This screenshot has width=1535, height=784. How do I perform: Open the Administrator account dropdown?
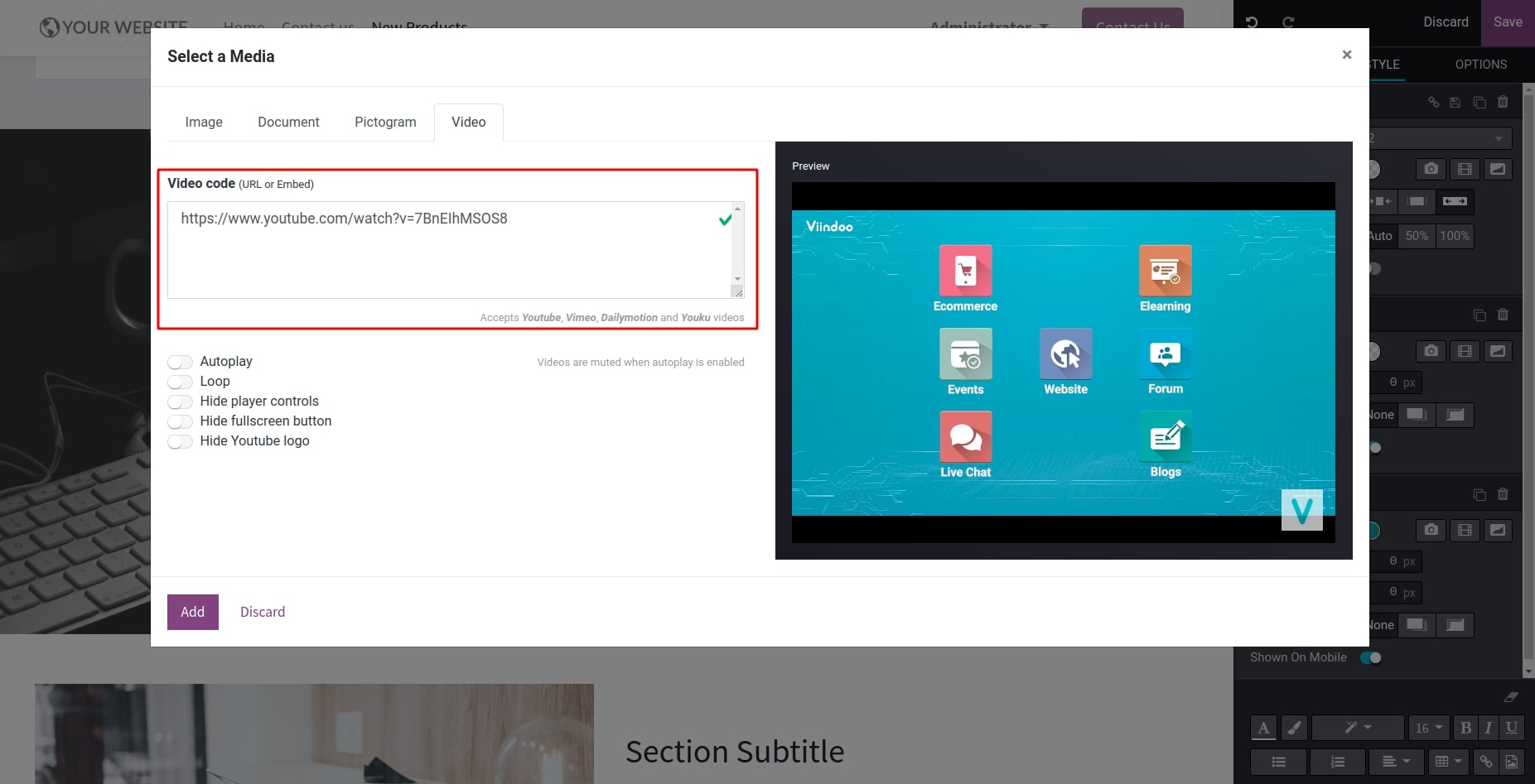point(987,26)
